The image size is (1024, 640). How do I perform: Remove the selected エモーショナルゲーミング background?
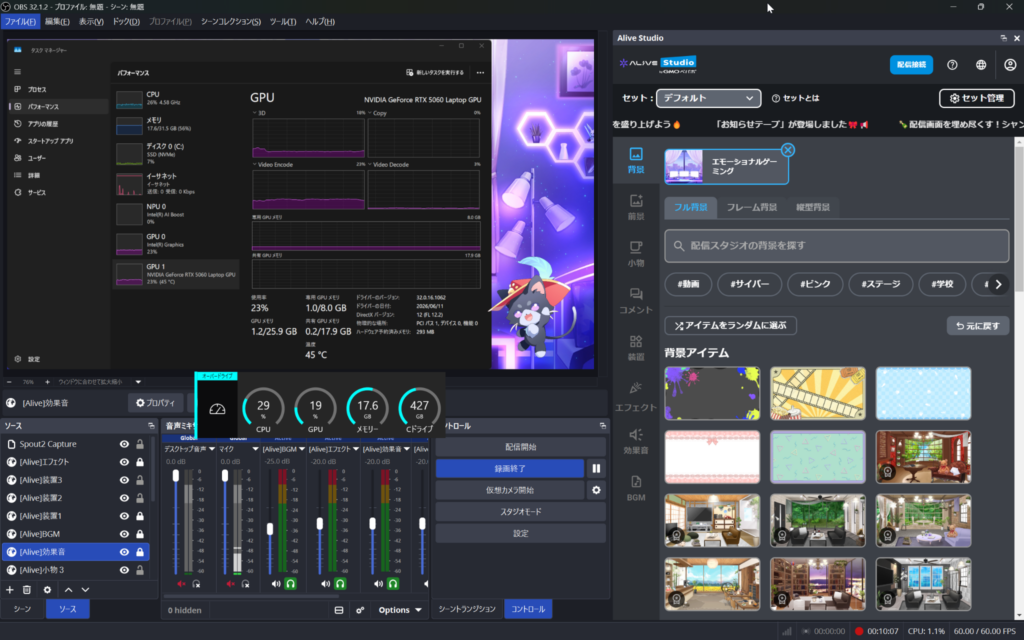788,150
